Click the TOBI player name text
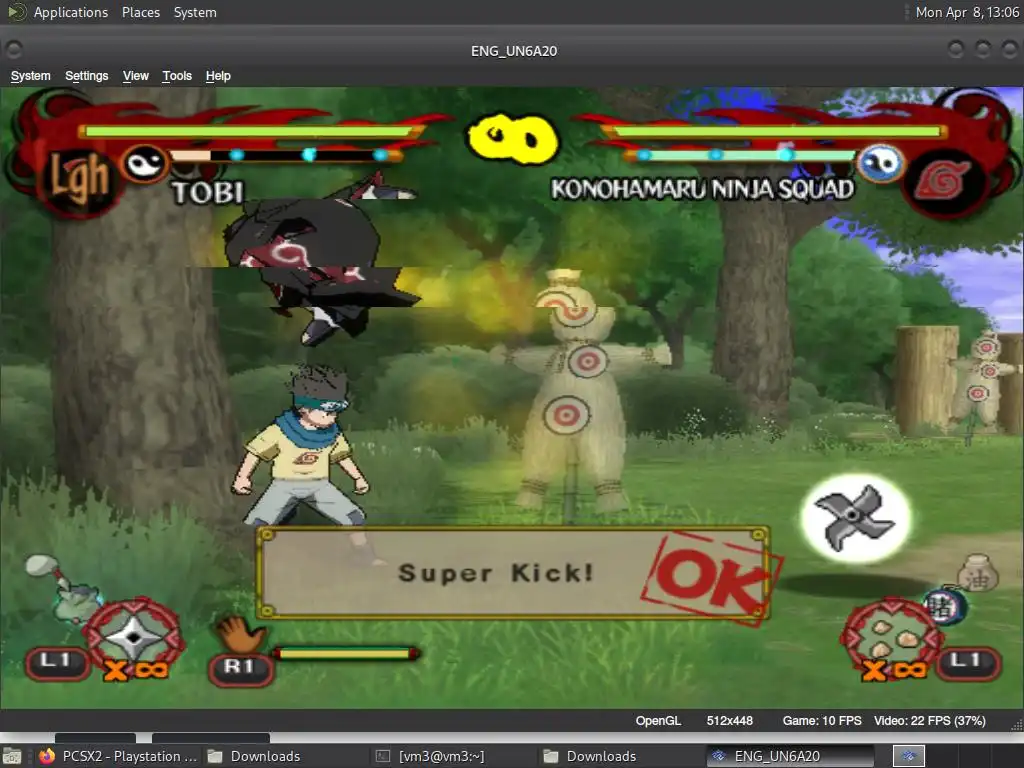This screenshot has height=768, width=1024. coord(208,192)
